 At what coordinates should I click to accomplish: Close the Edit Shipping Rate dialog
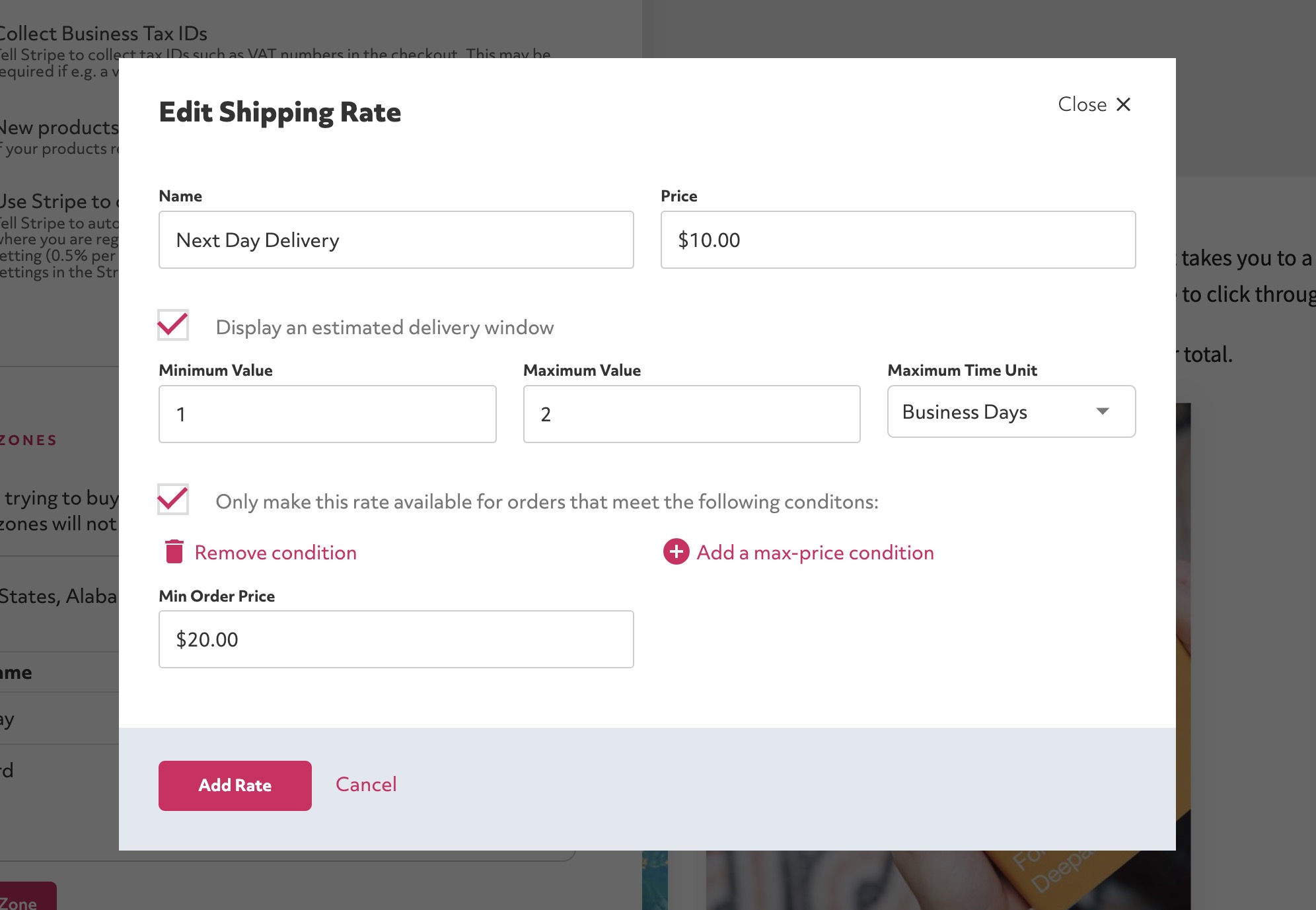(x=1094, y=104)
